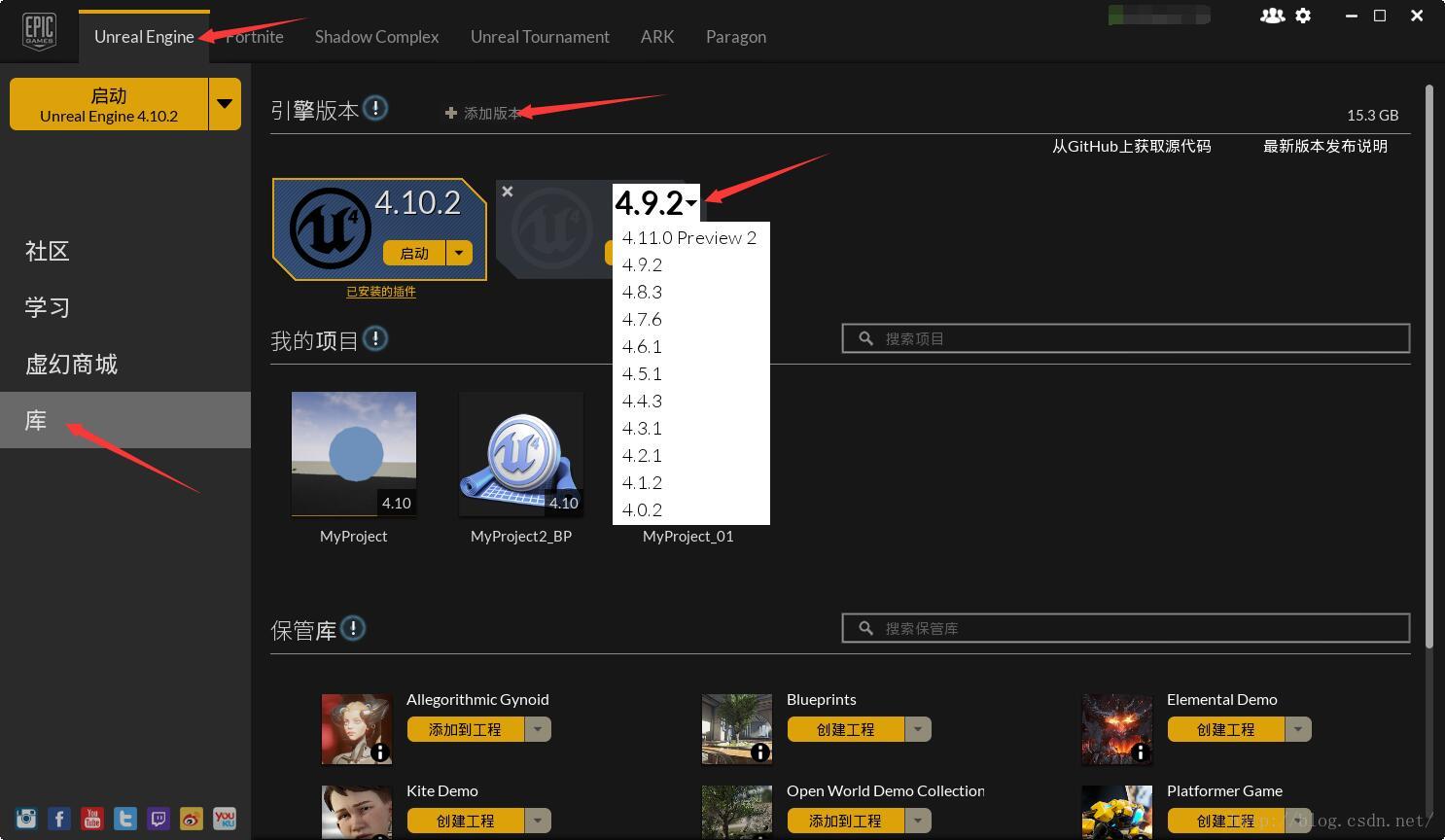The image size is (1445, 840).
Task: Expand the 4.10.2 engine launch dropdown
Action: click(459, 253)
